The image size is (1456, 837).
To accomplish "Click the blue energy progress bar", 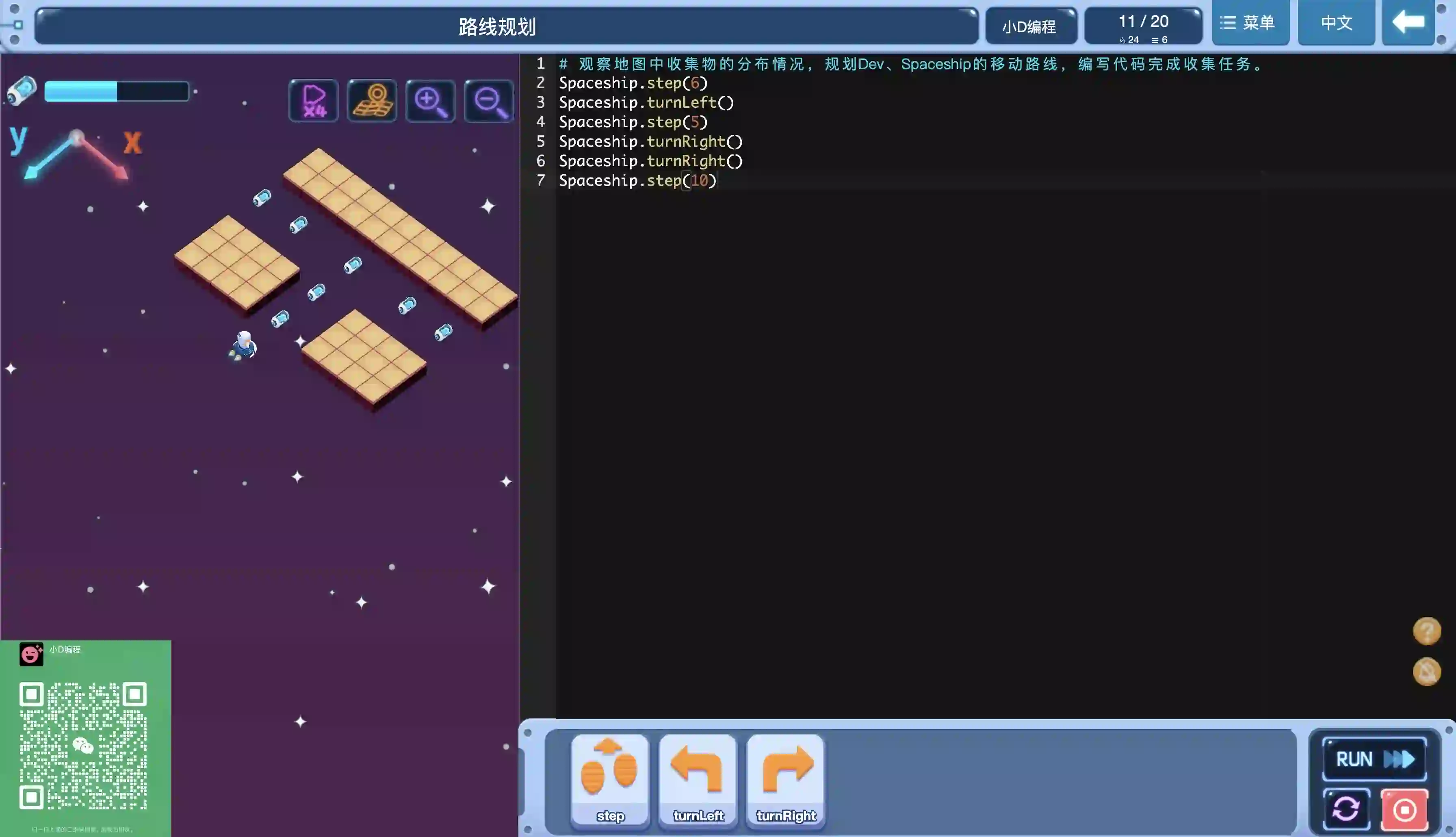I will [117, 91].
